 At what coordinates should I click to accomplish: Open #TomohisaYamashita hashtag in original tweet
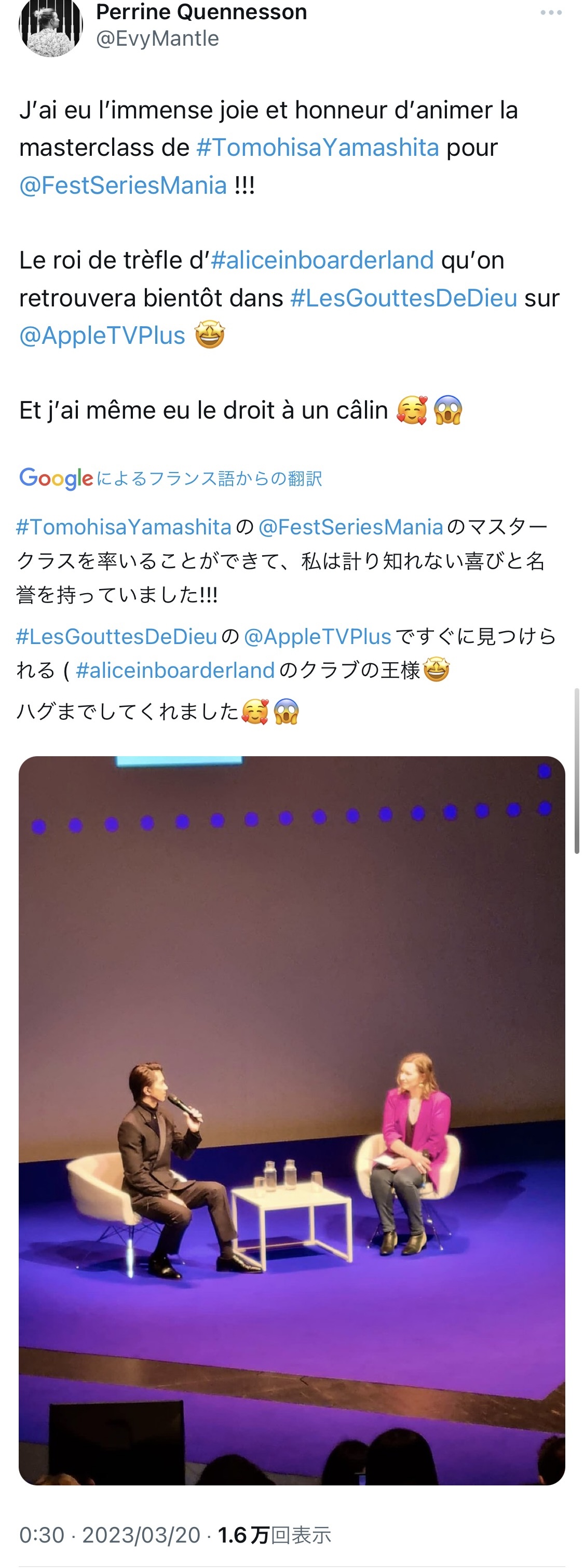pyautogui.click(x=318, y=148)
